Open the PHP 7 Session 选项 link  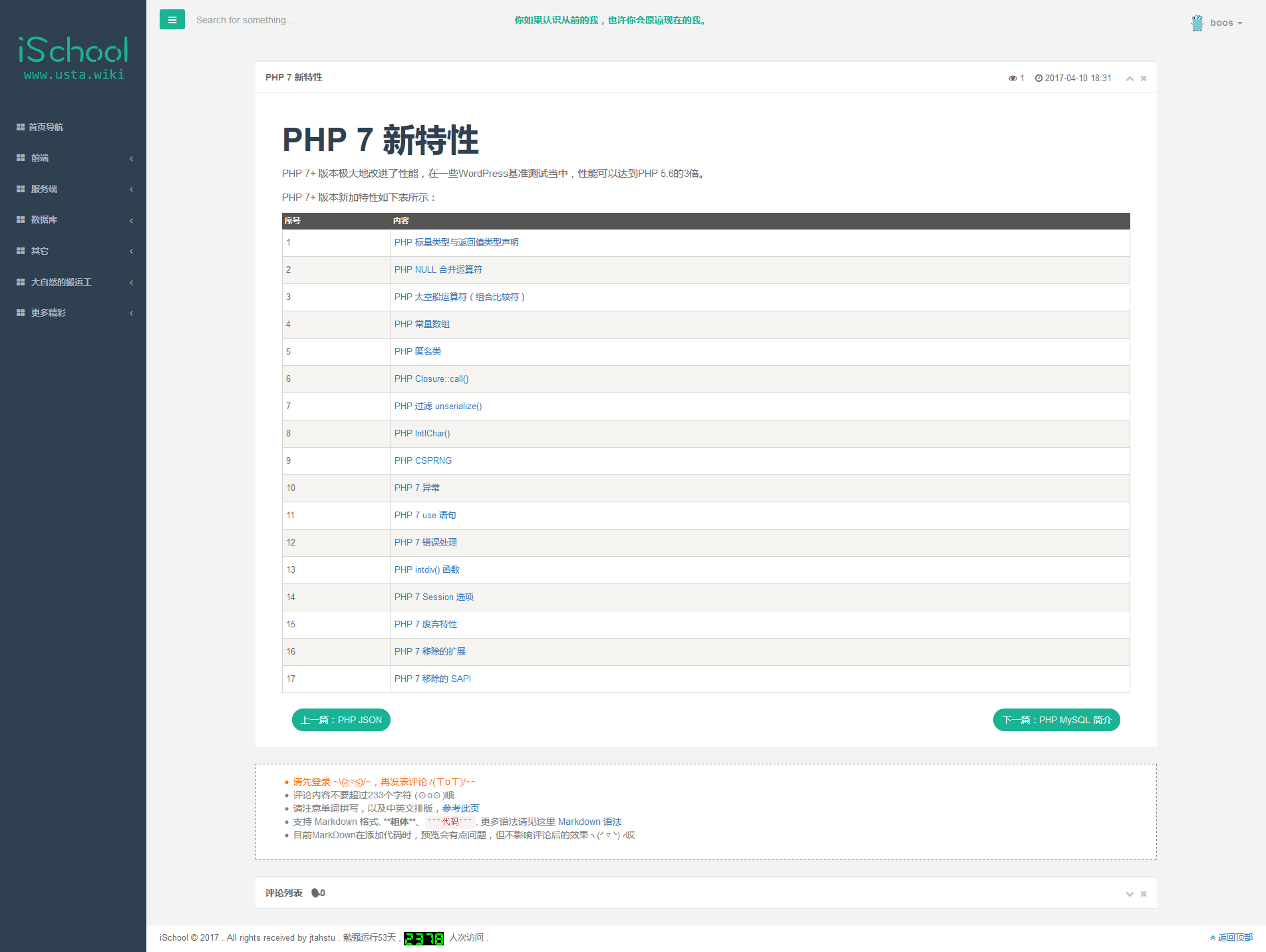(434, 597)
